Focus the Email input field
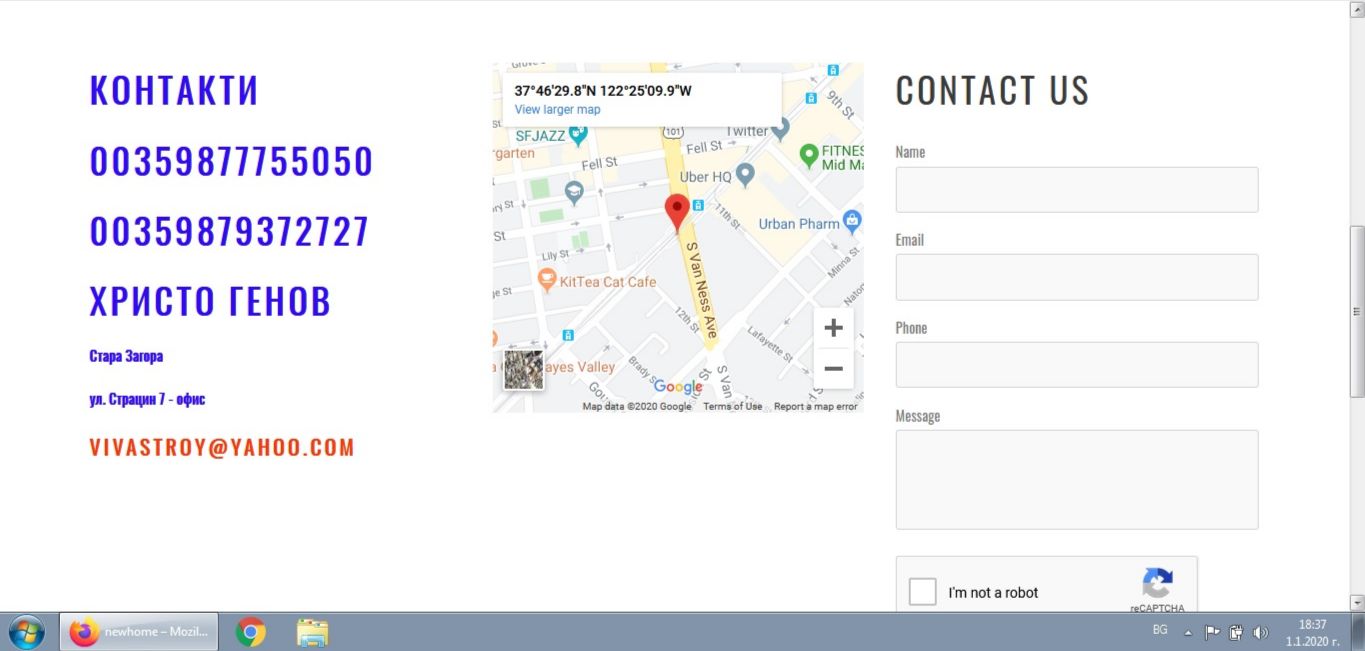1365x651 pixels. [1077, 277]
